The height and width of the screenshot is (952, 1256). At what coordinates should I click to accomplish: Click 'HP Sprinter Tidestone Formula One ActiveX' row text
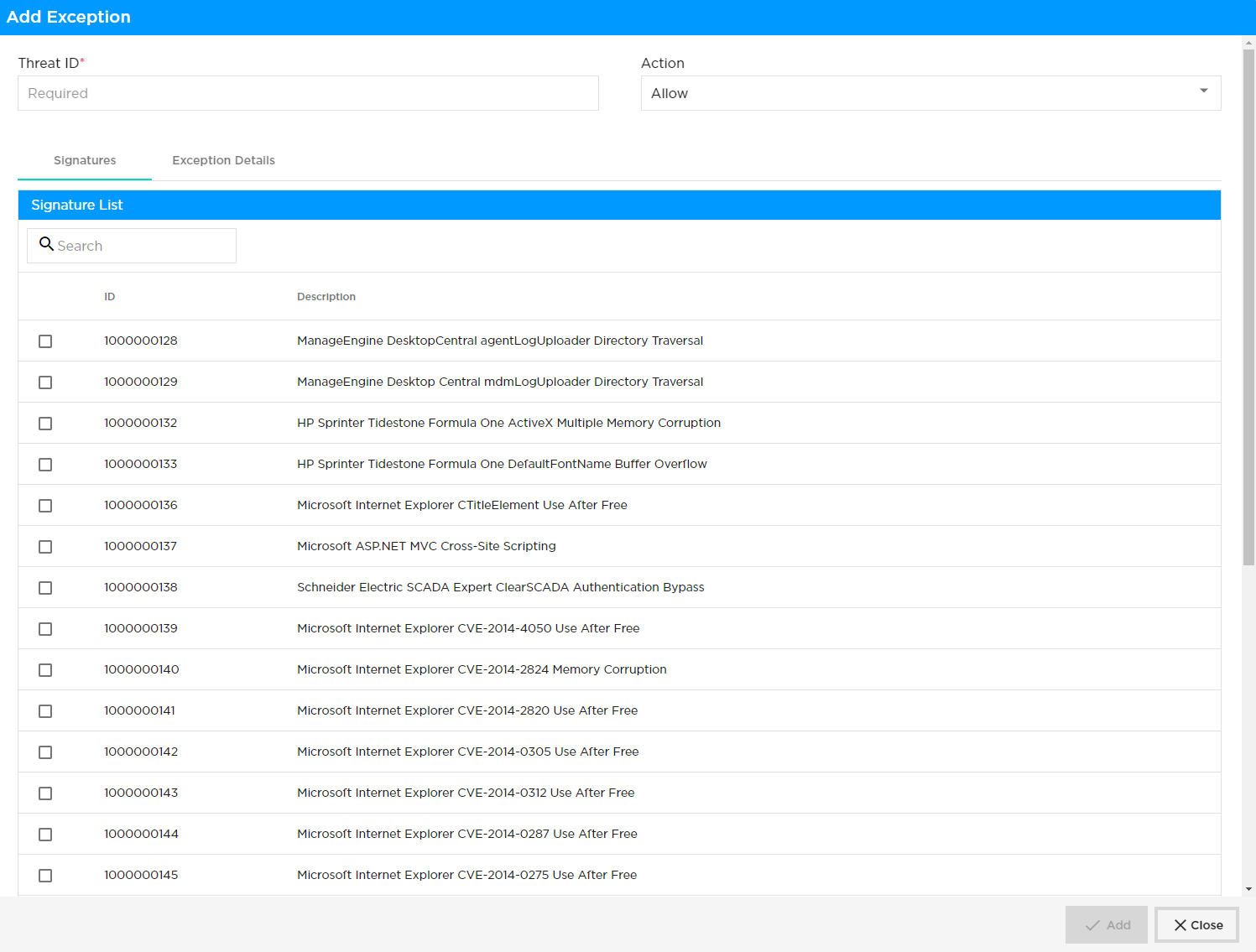pyautogui.click(x=509, y=423)
